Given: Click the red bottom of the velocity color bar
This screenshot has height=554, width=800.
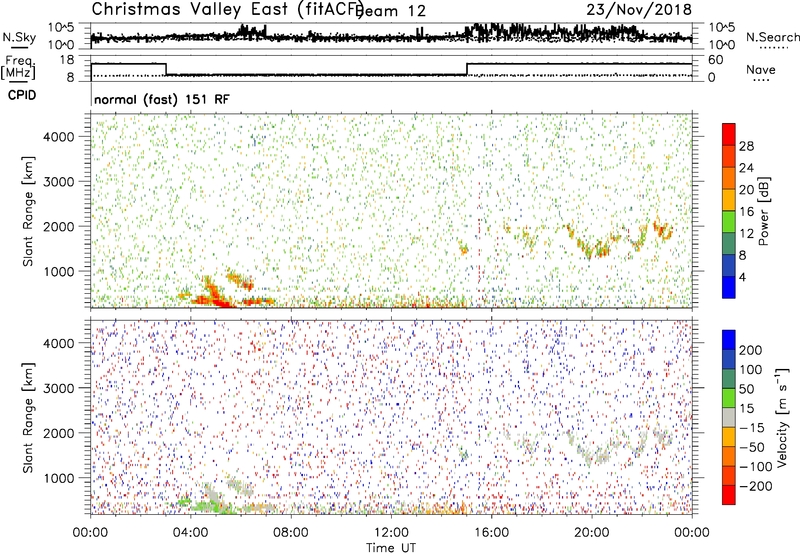Looking at the screenshot, I should tap(729, 495).
